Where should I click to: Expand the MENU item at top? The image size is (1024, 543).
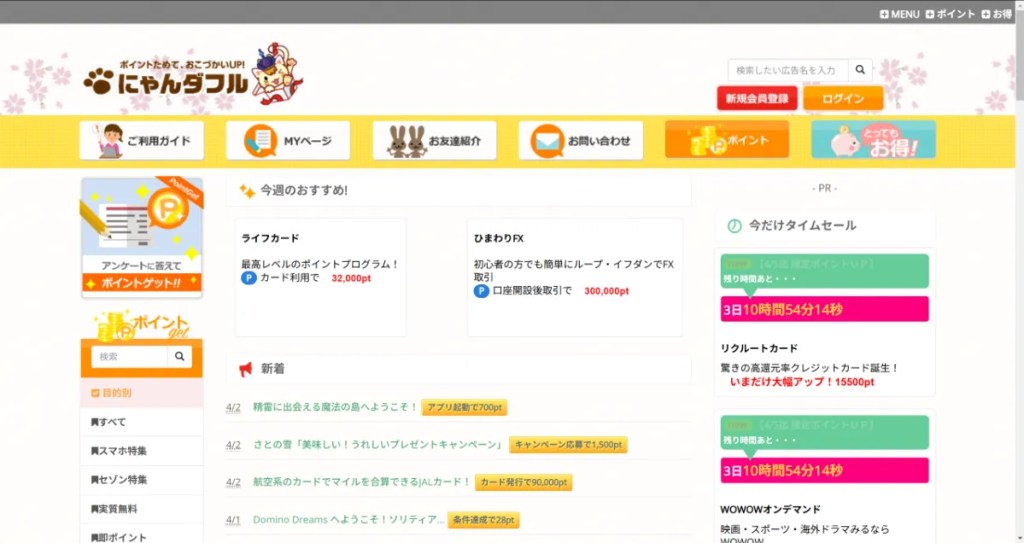tap(899, 14)
